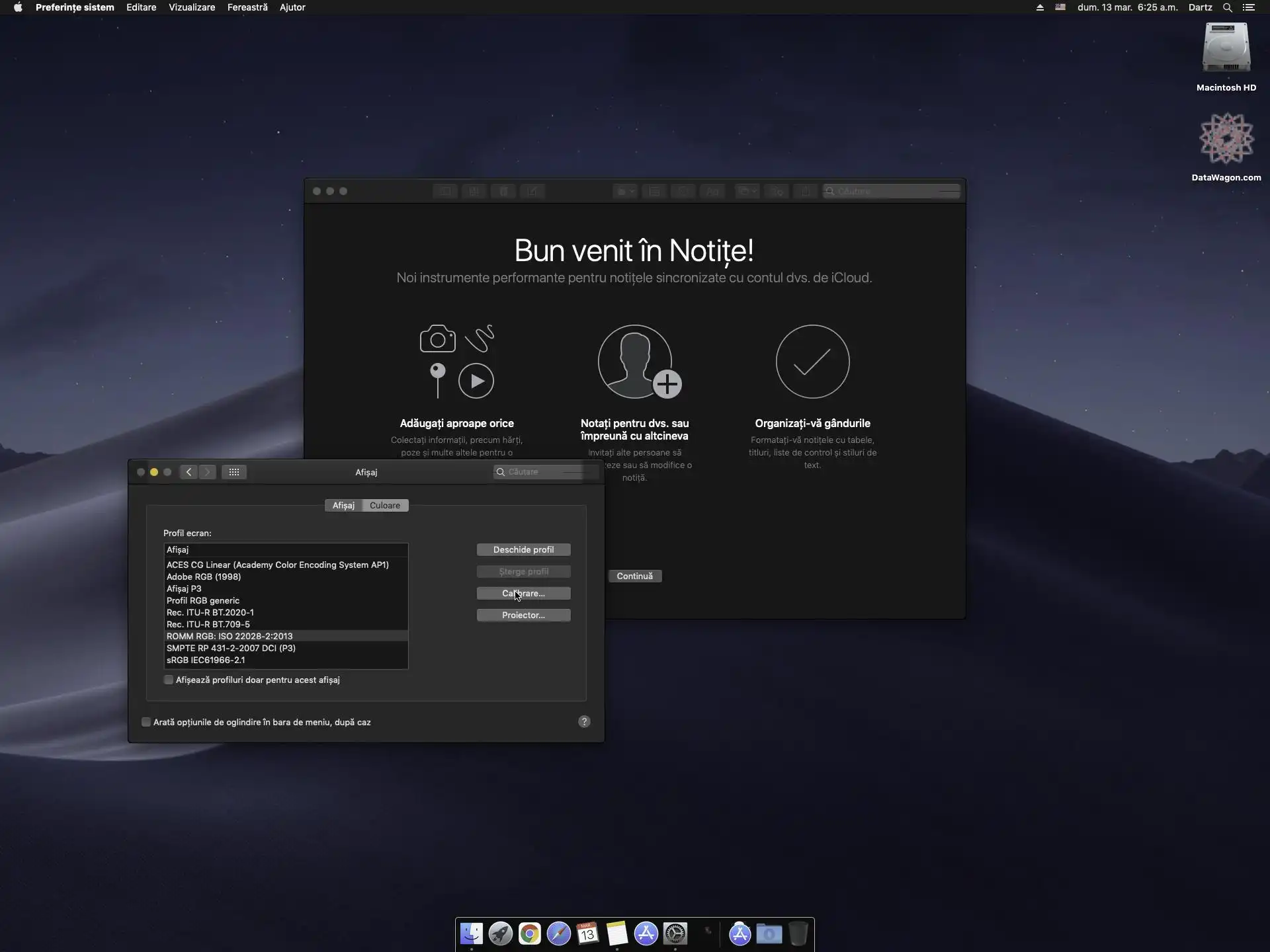Open the Vizualizare menu
1270x952 pixels.
pyautogui.click(x=192, y=7)
